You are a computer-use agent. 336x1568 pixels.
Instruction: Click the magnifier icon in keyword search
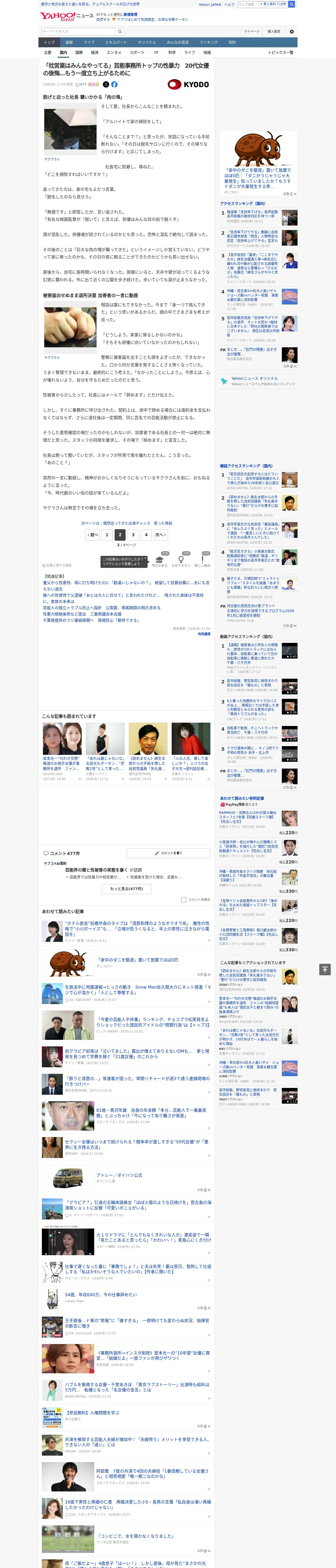[120, 32]
